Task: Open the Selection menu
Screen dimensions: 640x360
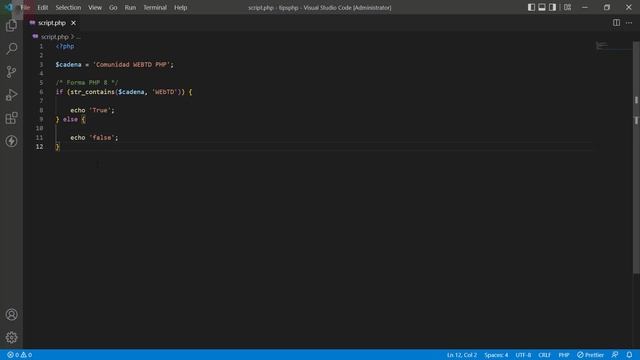Action: pyautogui.click(x=68, y=7)
